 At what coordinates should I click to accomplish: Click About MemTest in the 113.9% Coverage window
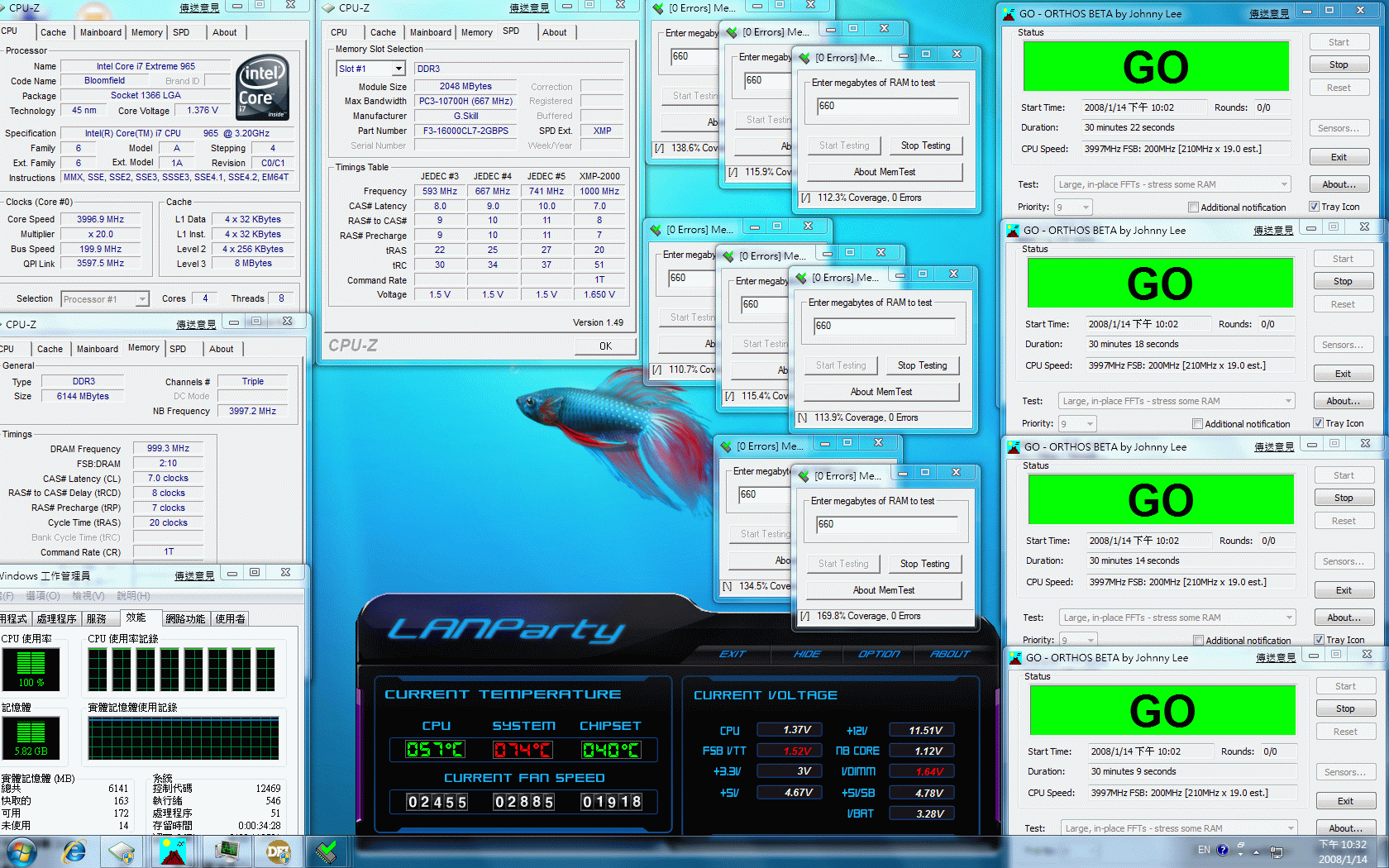(881, 392)
